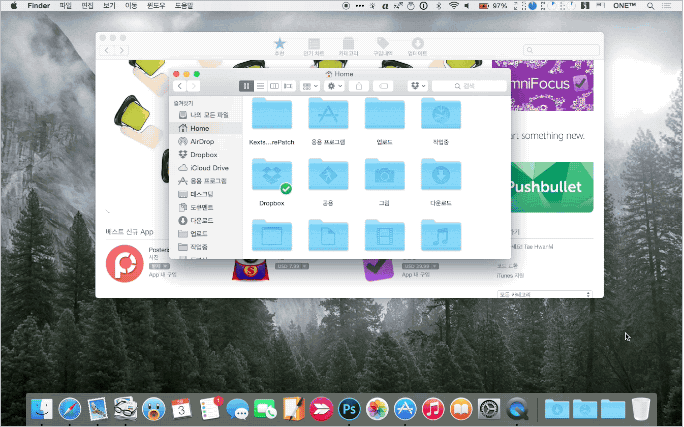Open Messages from the Dock
Viewport: 684px width, 427px height.
point(238,409)
